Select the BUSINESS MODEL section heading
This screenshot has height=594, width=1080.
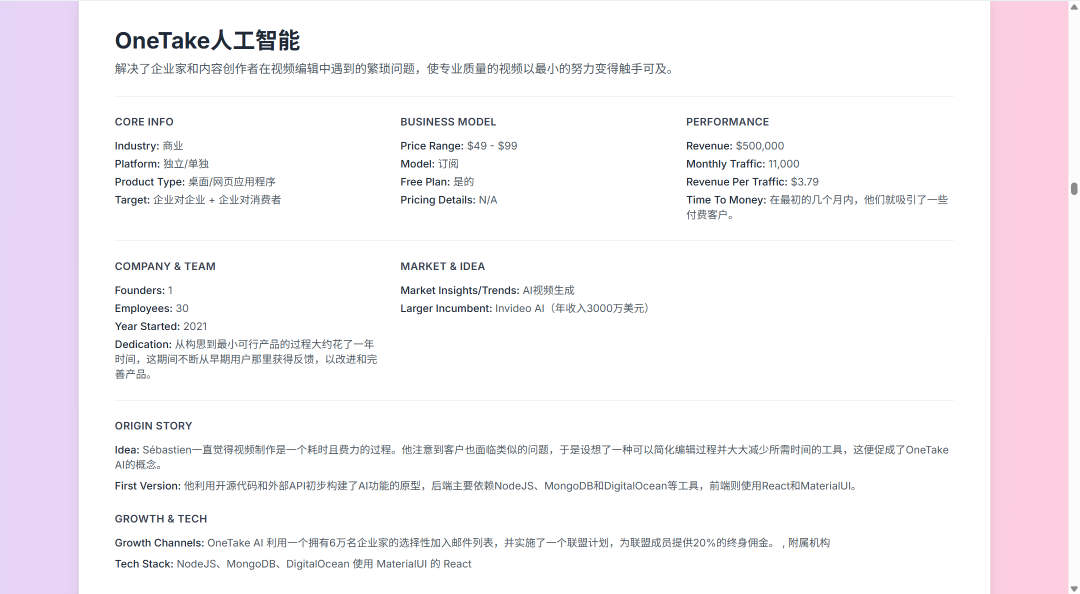(x=448, y=122)
